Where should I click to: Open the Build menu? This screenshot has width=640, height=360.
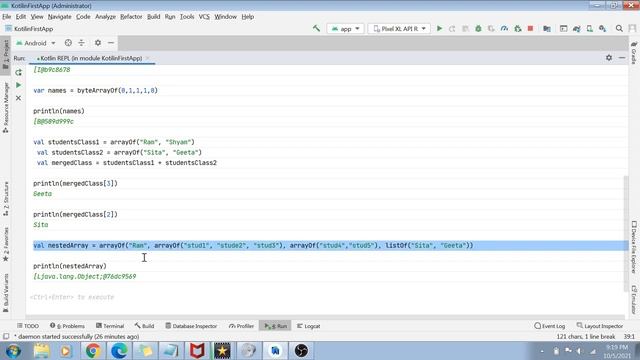[x=153, y=17]
